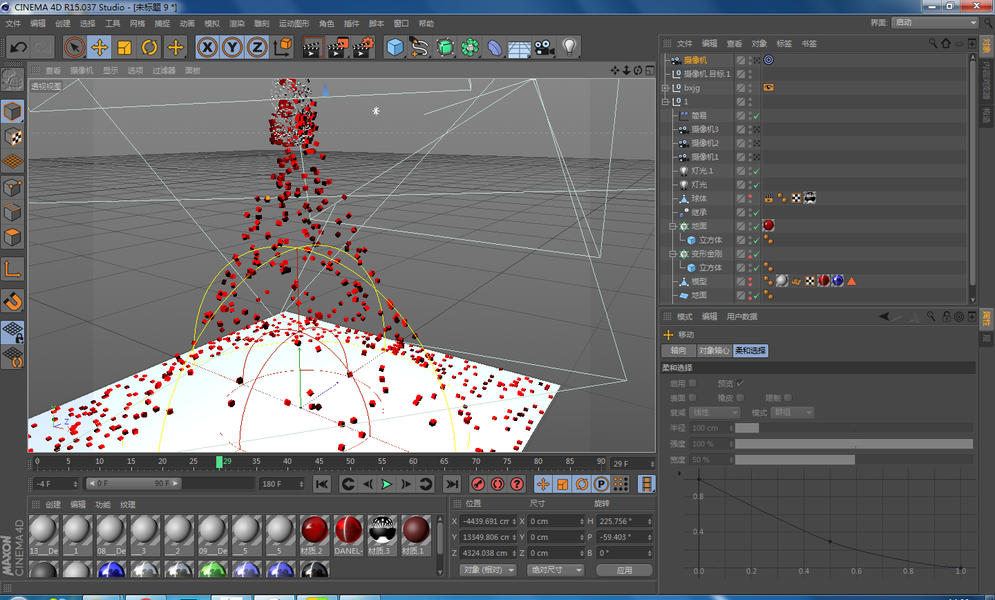Add a light bulb object
The height and width of the screenshot is (600, 995).
[x=569, y=48]
